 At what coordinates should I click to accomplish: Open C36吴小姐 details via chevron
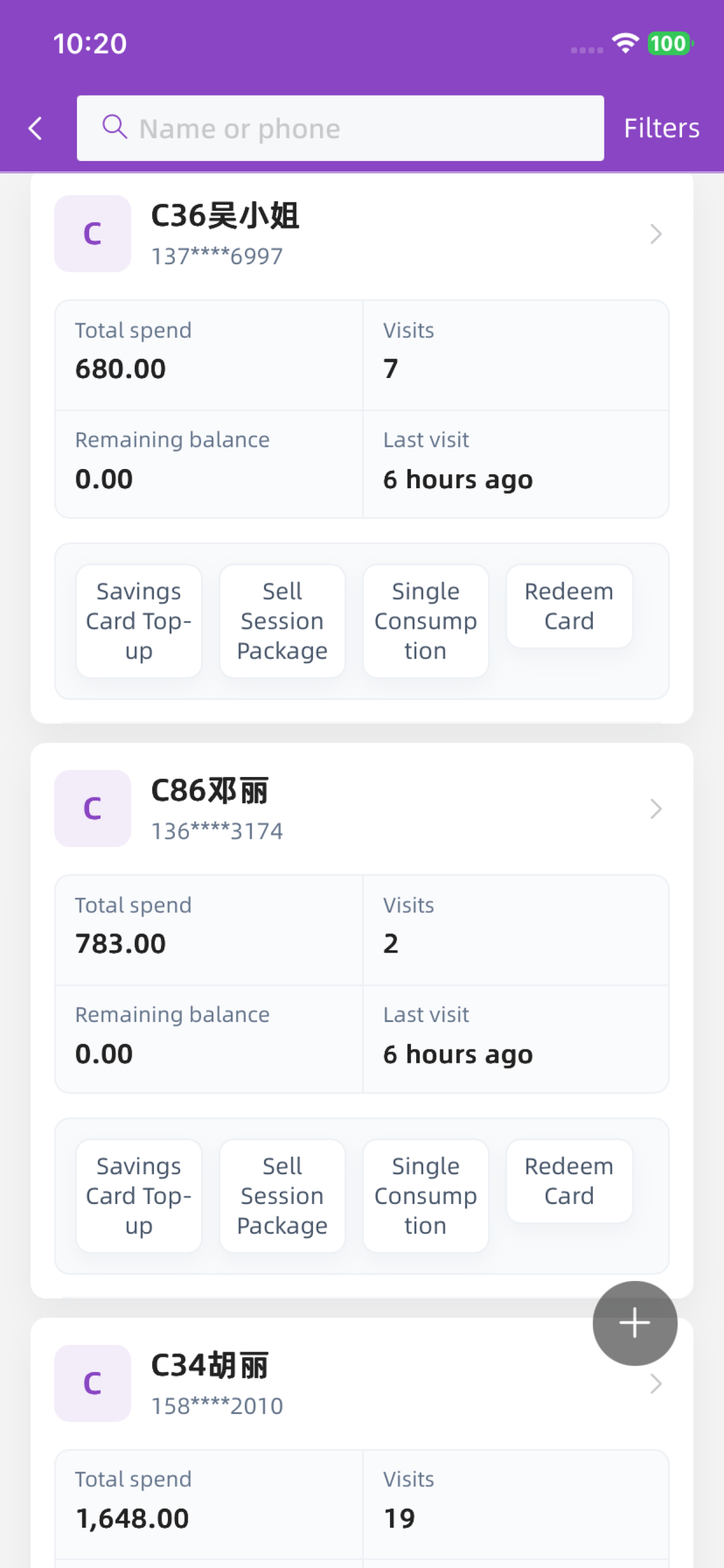(x=655, y=234)
